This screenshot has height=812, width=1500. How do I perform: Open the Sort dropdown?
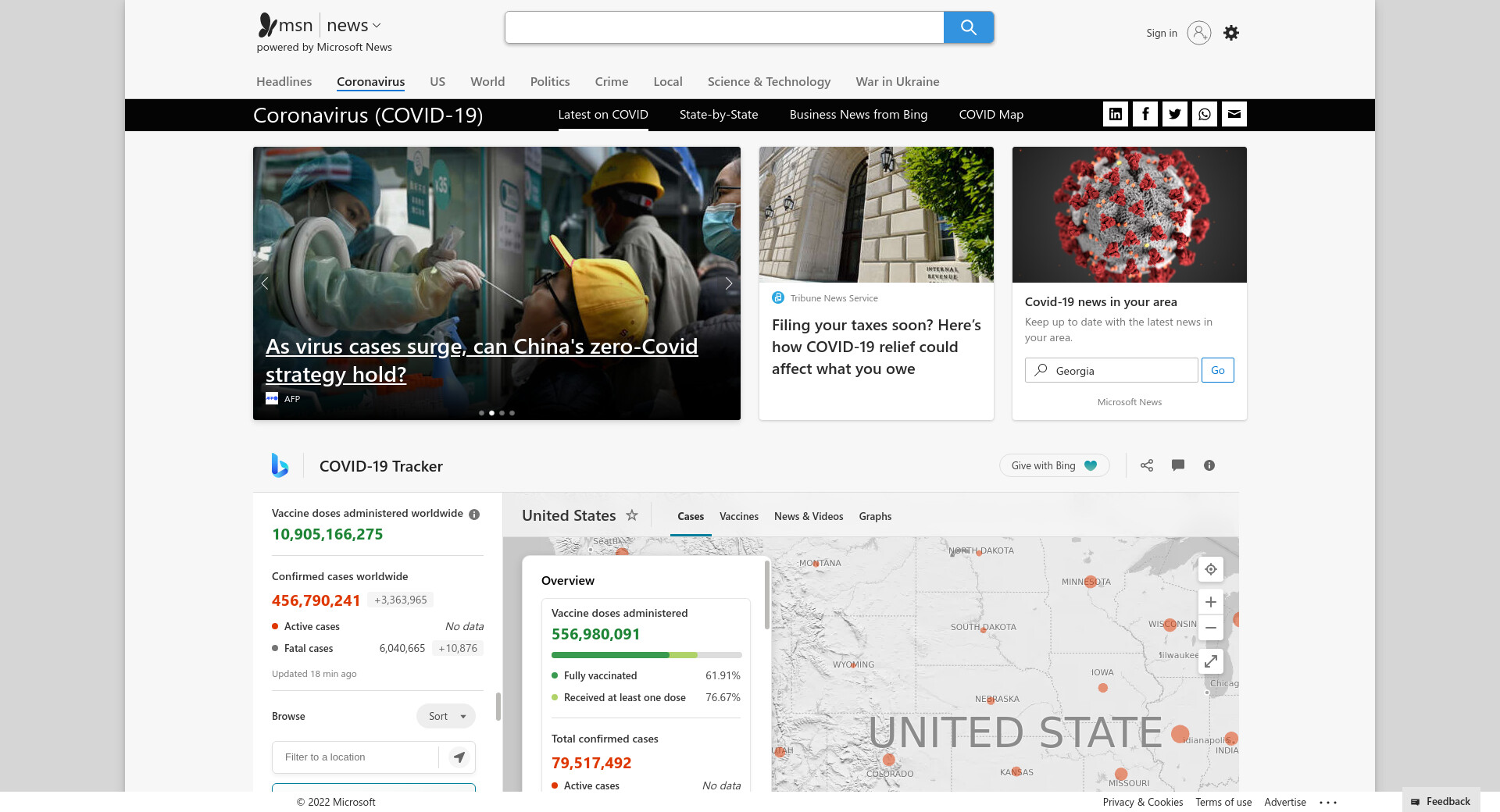click(x=446, y=716)
